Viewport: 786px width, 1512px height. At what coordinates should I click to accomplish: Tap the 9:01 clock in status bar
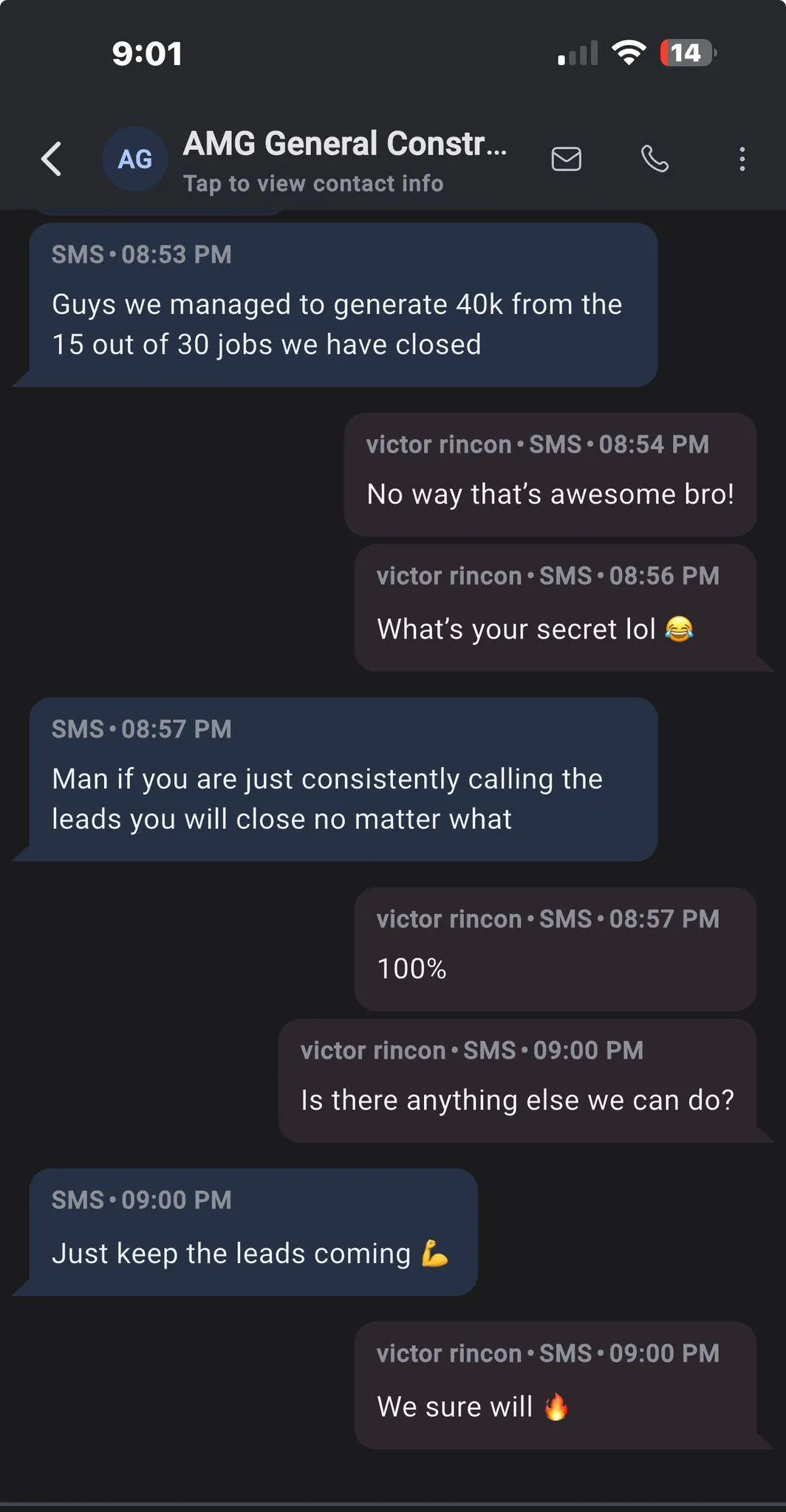click(x=147, y=54)
